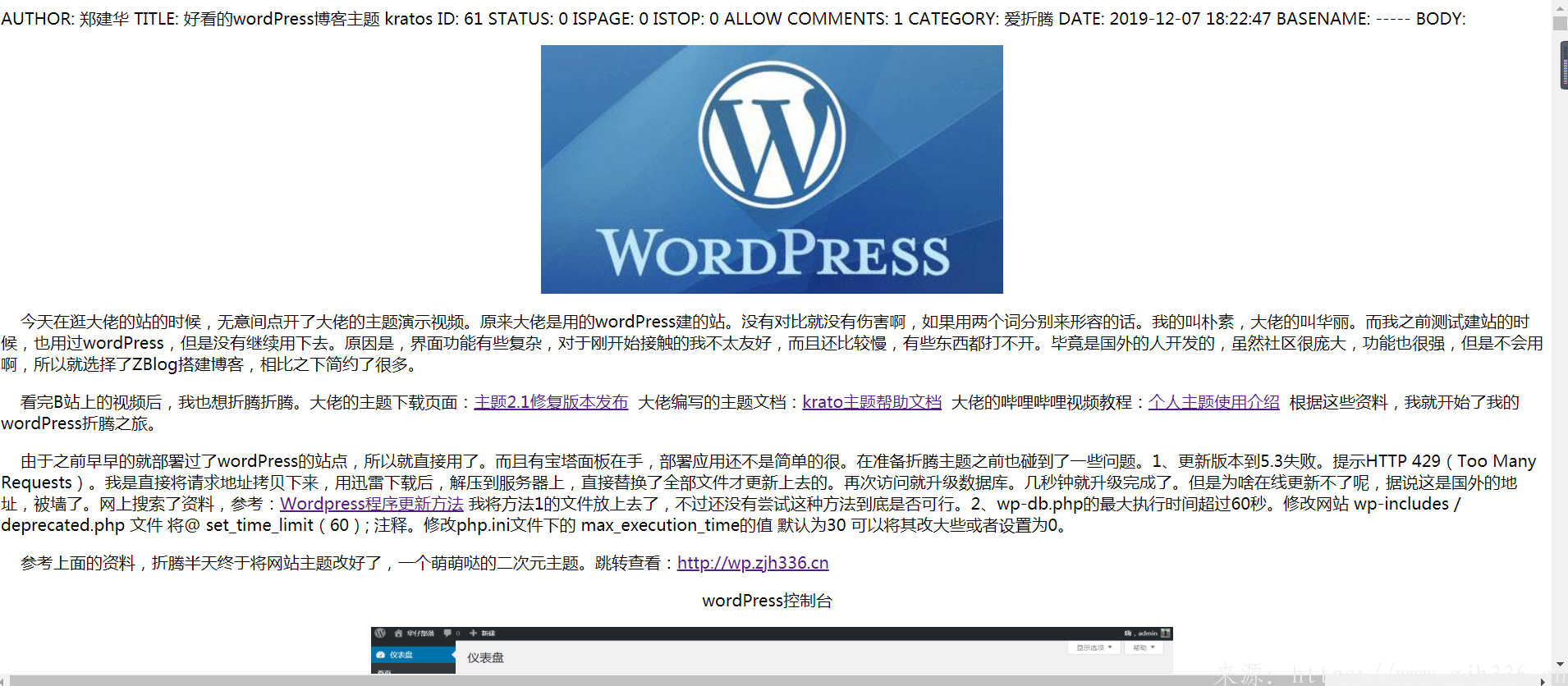
Task: Click the title text "好看的wordPress博客主题"
Action: 282,19
